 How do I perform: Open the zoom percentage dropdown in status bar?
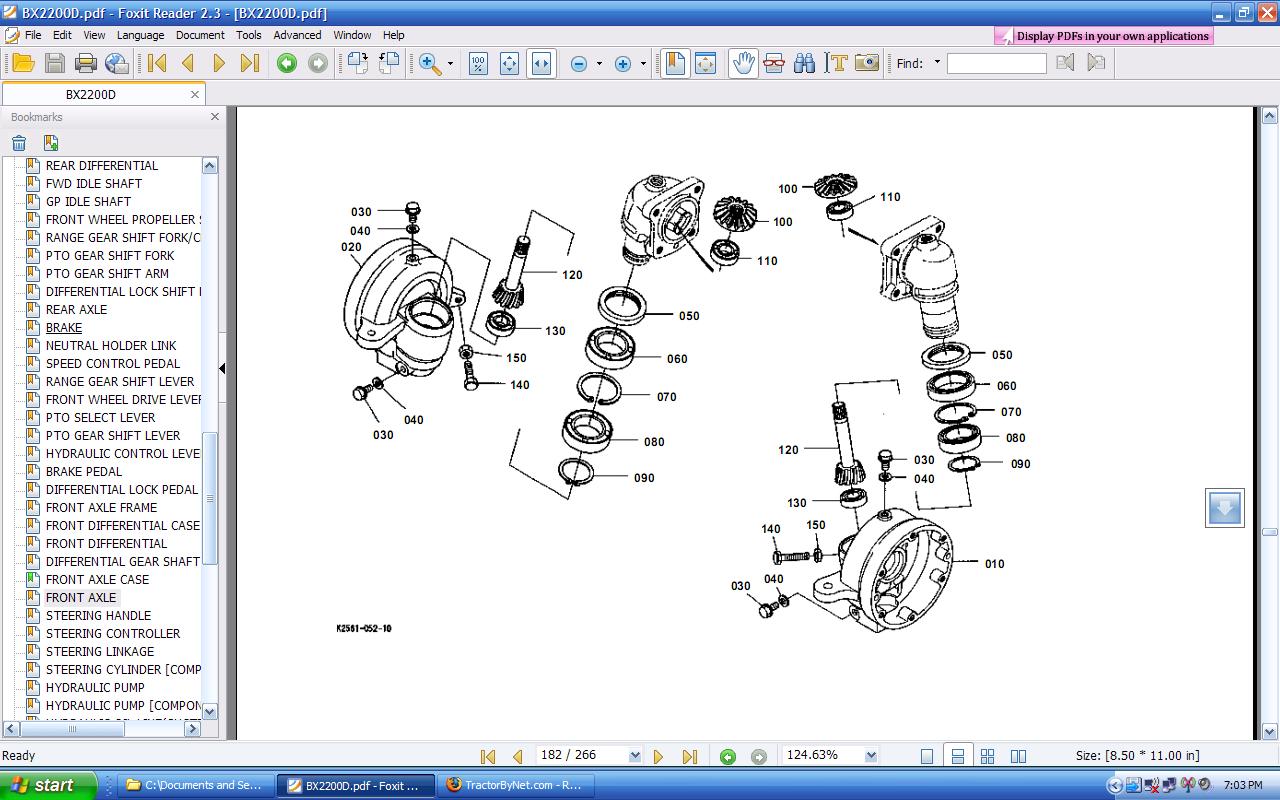click(x=871, y=756)
